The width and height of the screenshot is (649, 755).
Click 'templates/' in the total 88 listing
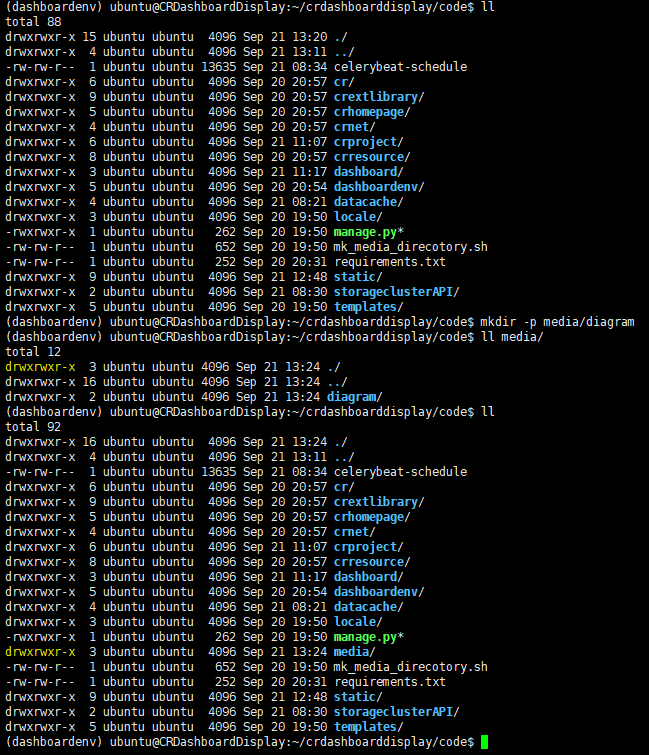coord(368,307)
